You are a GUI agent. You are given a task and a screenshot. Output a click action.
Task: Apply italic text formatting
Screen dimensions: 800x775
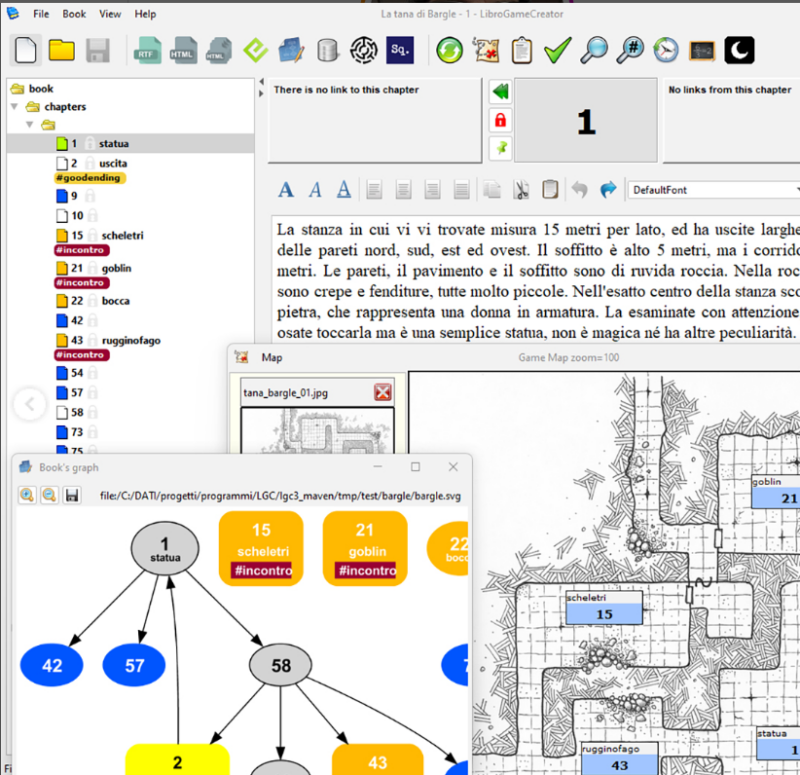(315, 190)
